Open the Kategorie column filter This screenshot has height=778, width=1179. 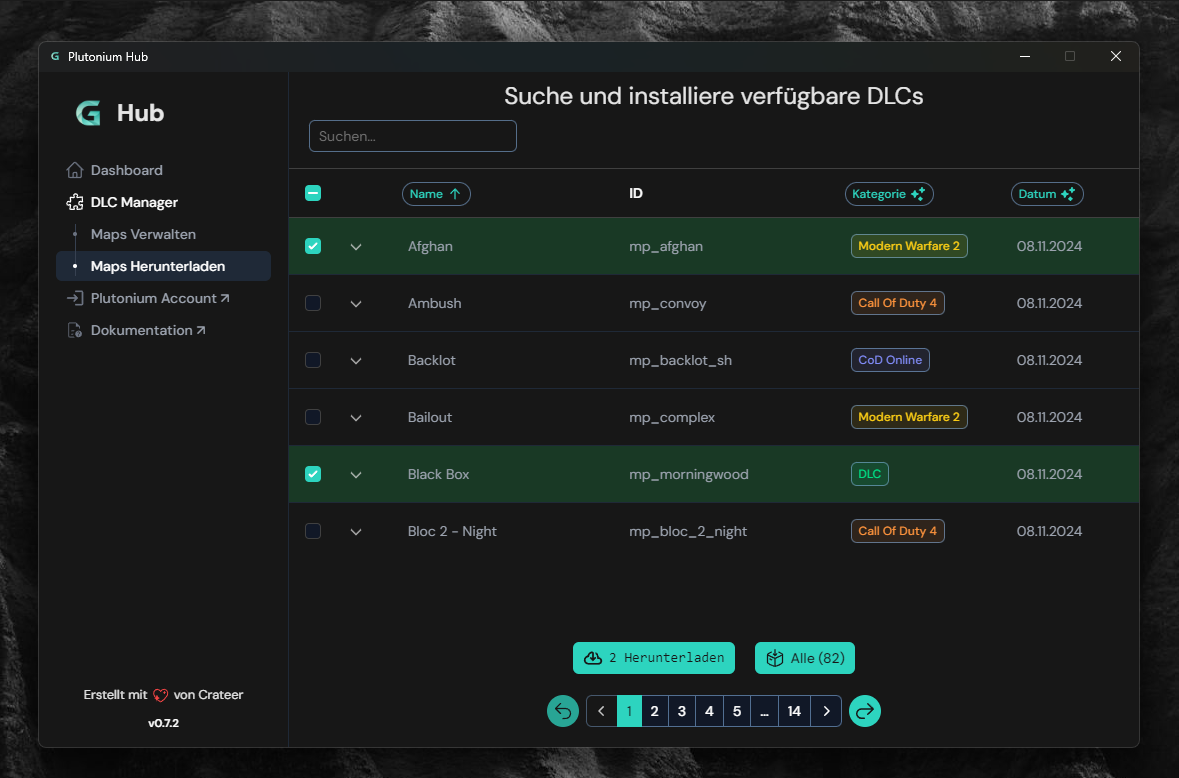(x=889, y=194)
